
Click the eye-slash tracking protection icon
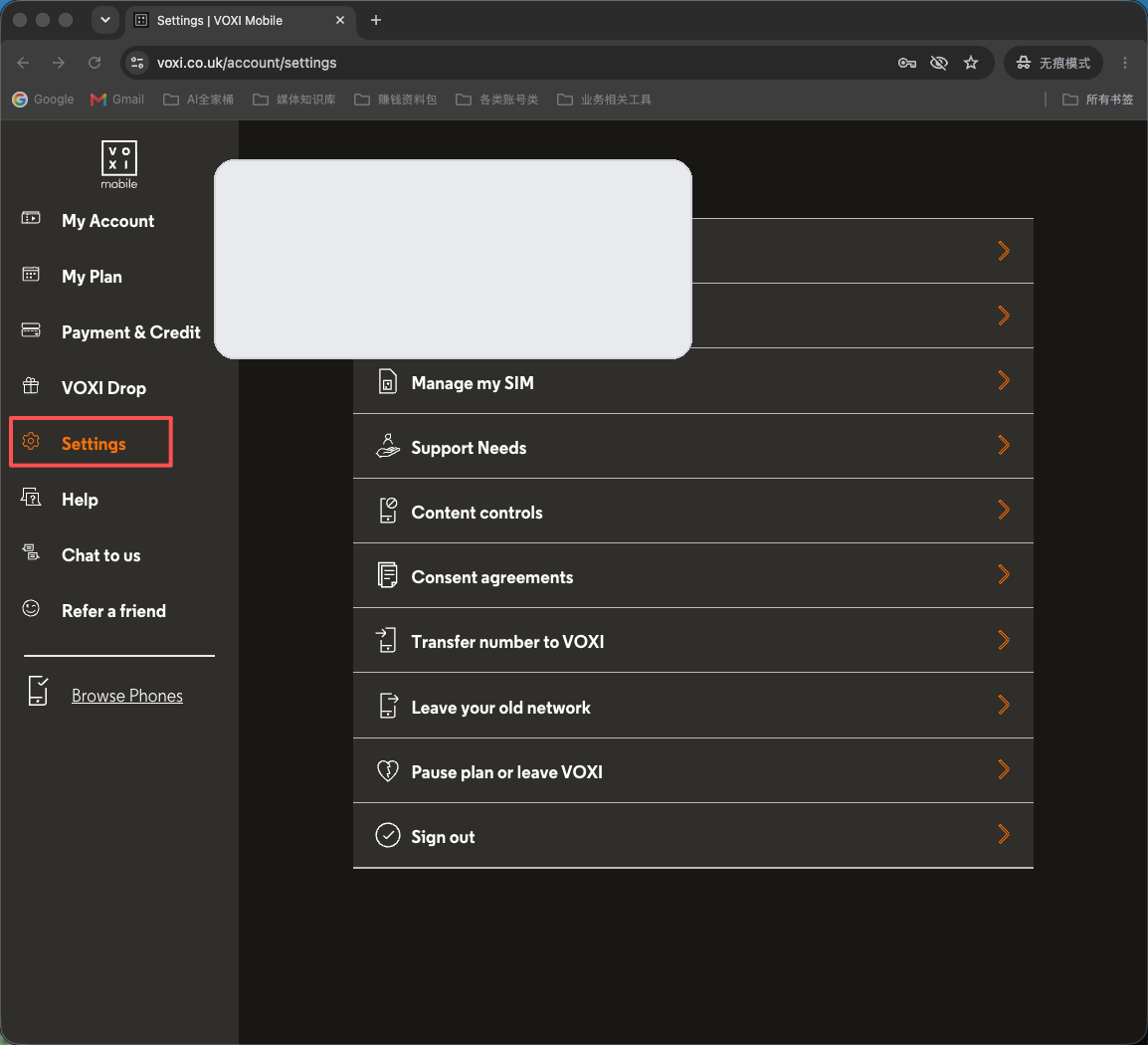point(939,63)
